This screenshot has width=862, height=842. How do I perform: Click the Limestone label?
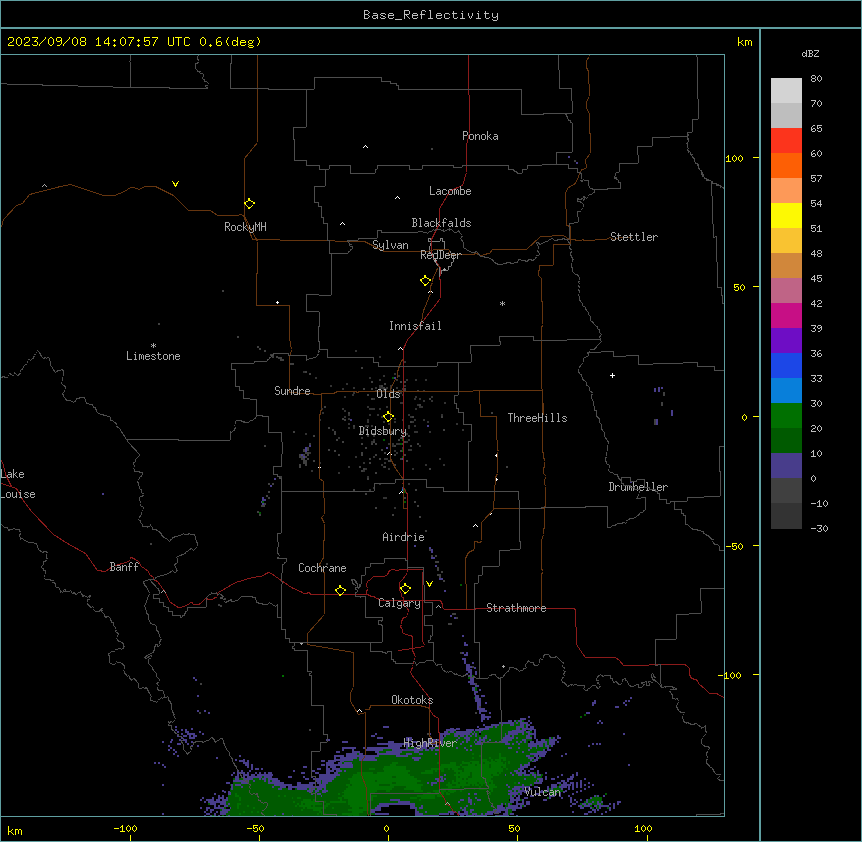tap(153, 356)
